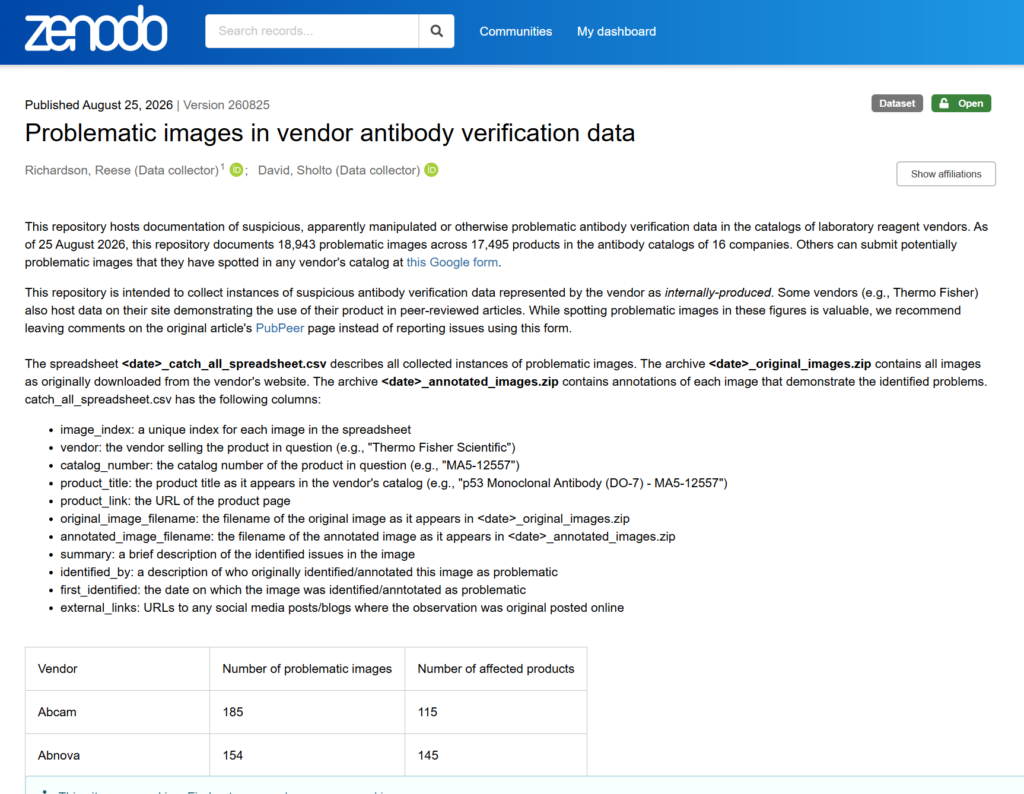The image size is (1024, 794).
Task: Click the Show affiliations button
Action: click(946, 174)
